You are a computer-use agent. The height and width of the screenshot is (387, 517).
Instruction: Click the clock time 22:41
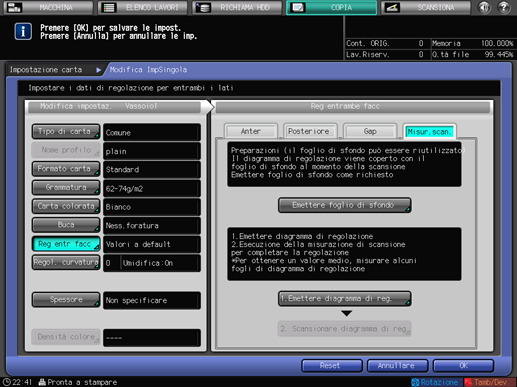click(x=18, y=382)
